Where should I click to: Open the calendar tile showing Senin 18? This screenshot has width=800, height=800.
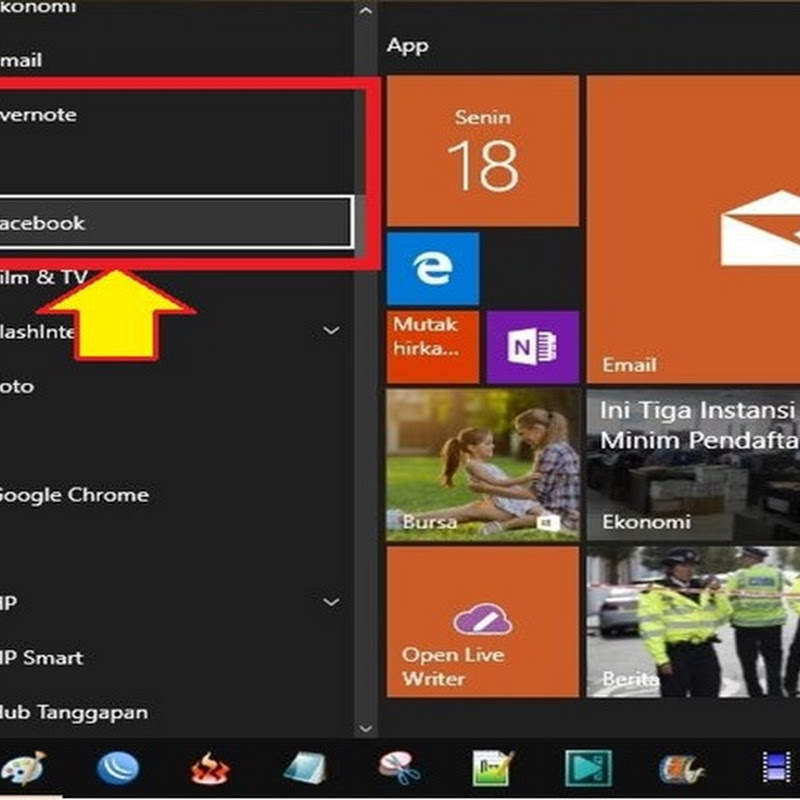click(483, 151)
